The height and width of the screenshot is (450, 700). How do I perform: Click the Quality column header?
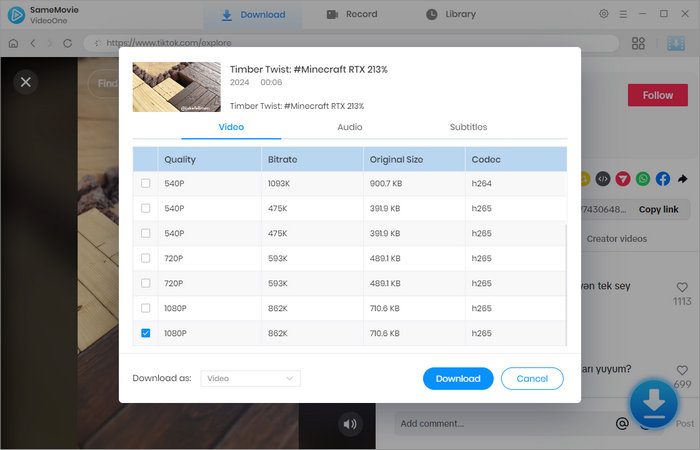pyautogui.click(x=209, y=159)
